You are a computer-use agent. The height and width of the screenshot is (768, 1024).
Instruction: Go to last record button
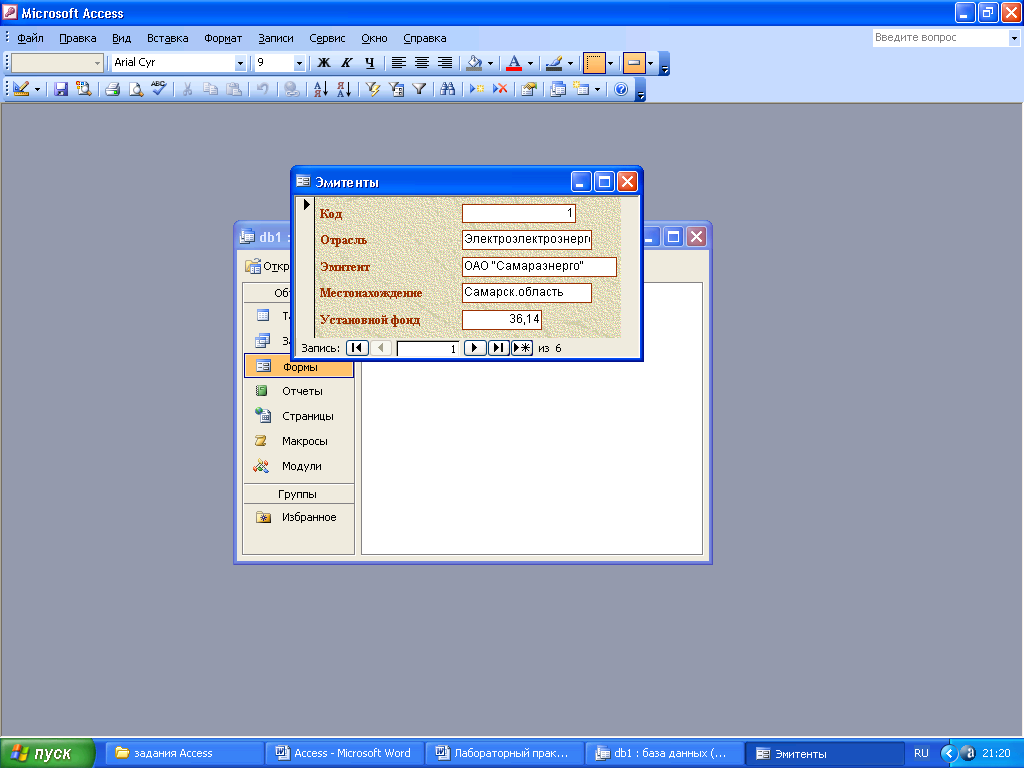(x=498, y=348)
